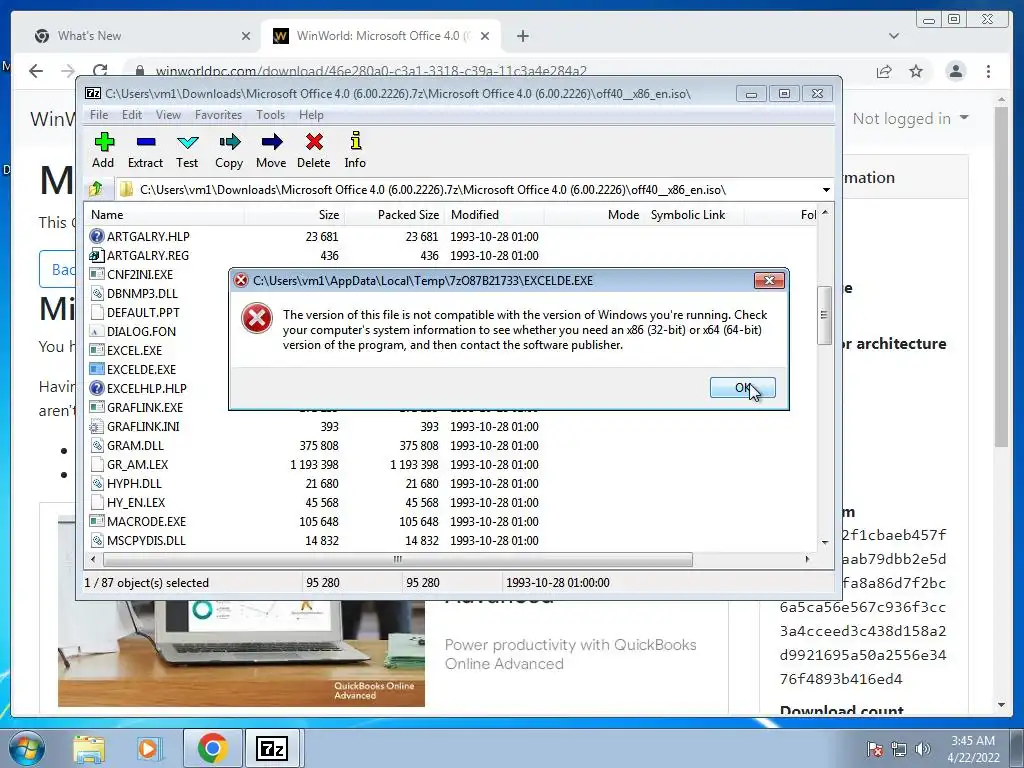Select the EXCELHLP.HLP file icon
1024x768 pixels.
click(97, 388)
